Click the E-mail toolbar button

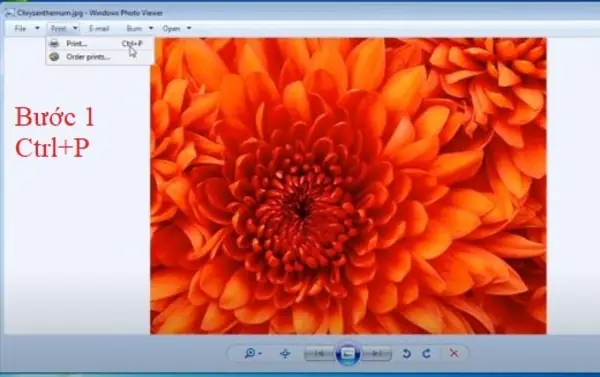point(99,28)
